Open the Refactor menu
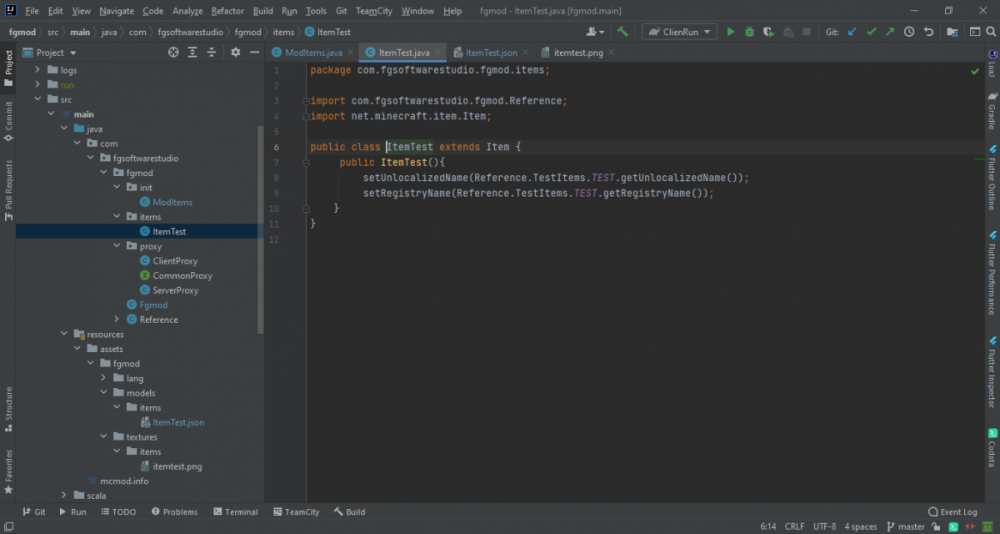Viewport: 1000px width, 534px height. pos(228,11)
